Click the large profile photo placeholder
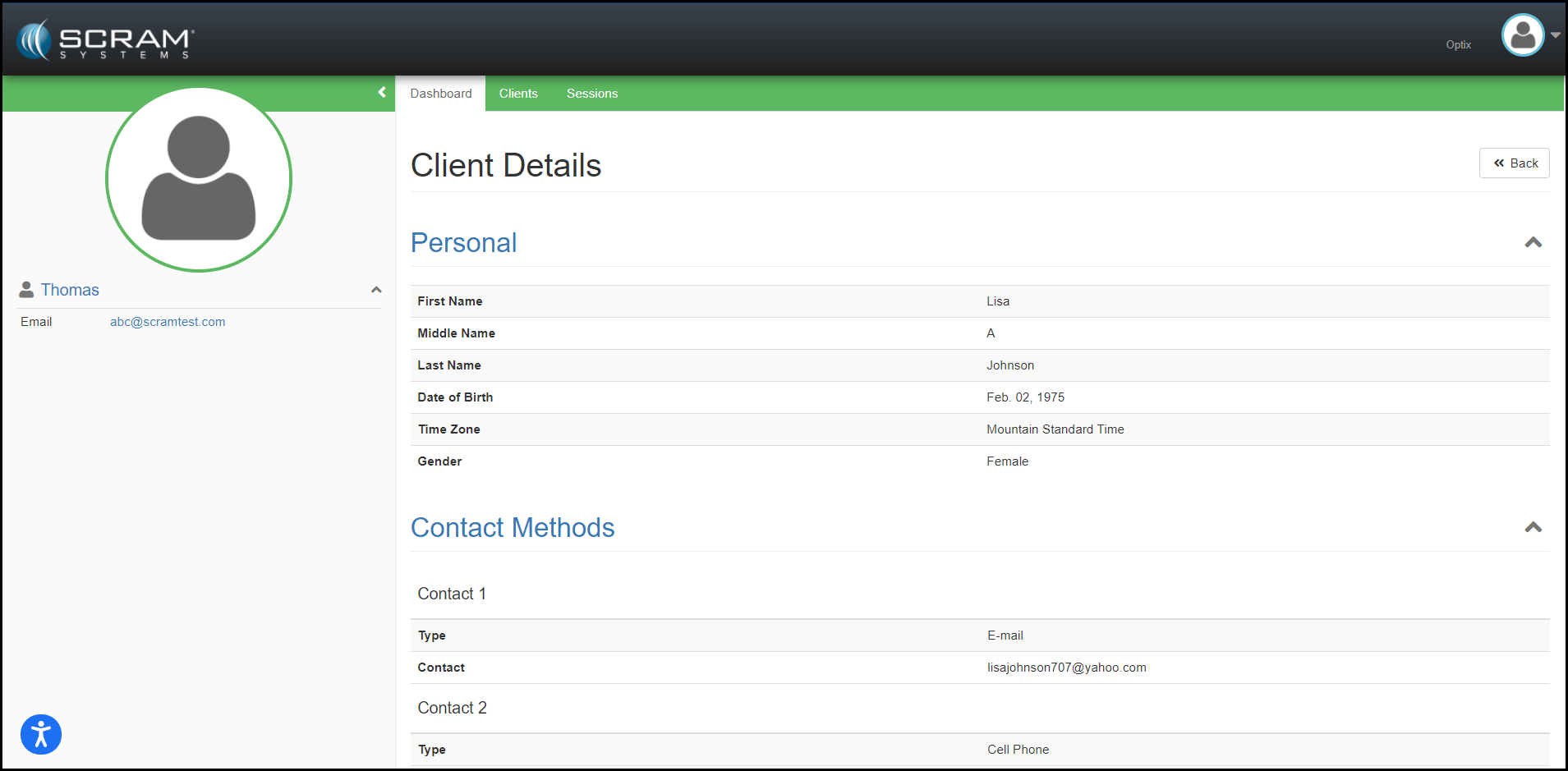 (199, 179)
